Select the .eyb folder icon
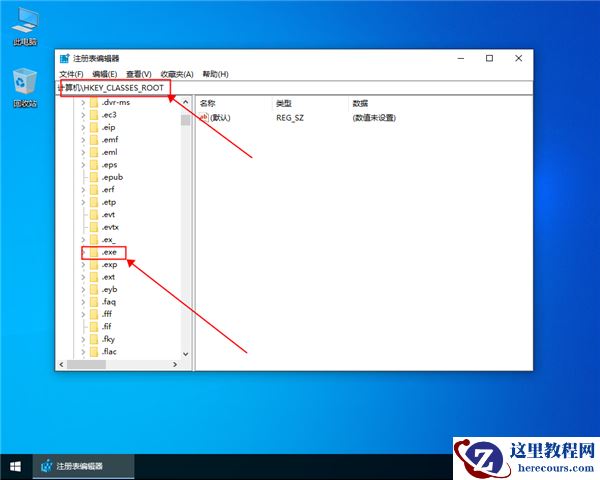 94,289
